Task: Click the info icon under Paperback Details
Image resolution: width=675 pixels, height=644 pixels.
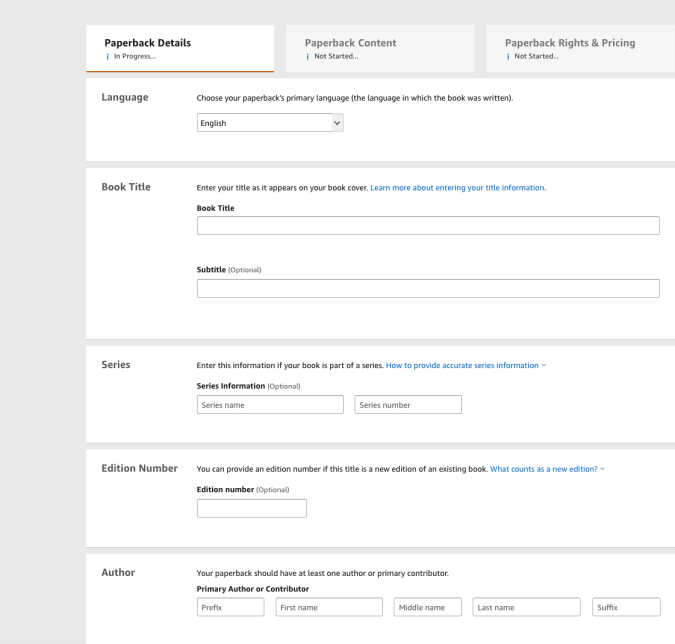Action: click(x=107, y=56)
